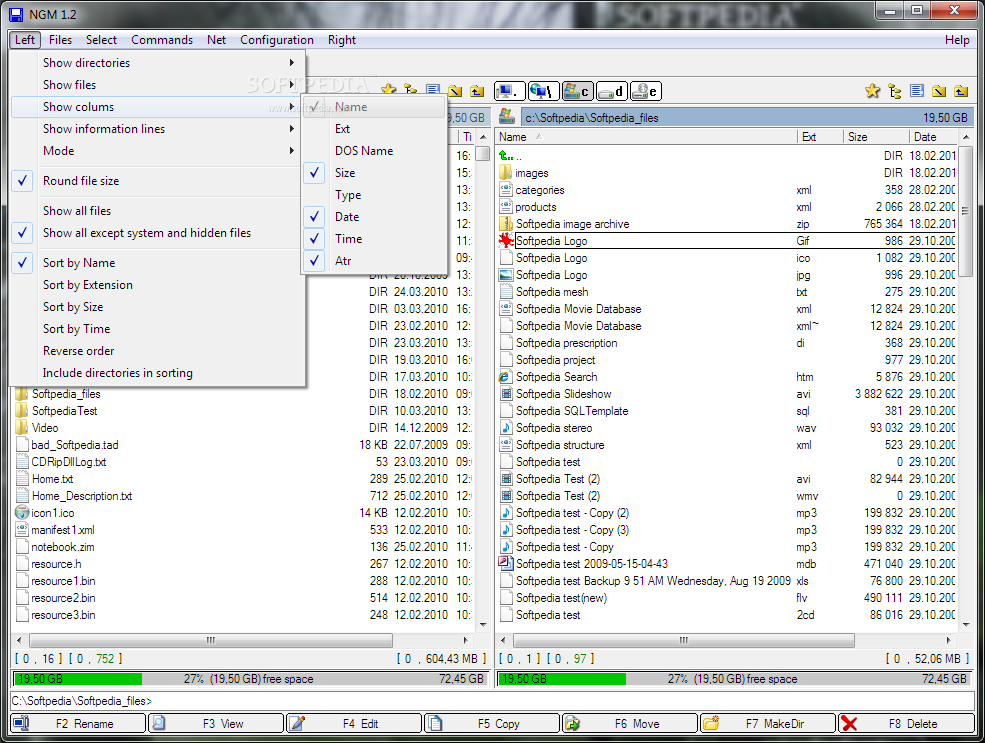This screenshot has width=985, height=743.
Task: Click the F6 Move button
Action: 630,724
